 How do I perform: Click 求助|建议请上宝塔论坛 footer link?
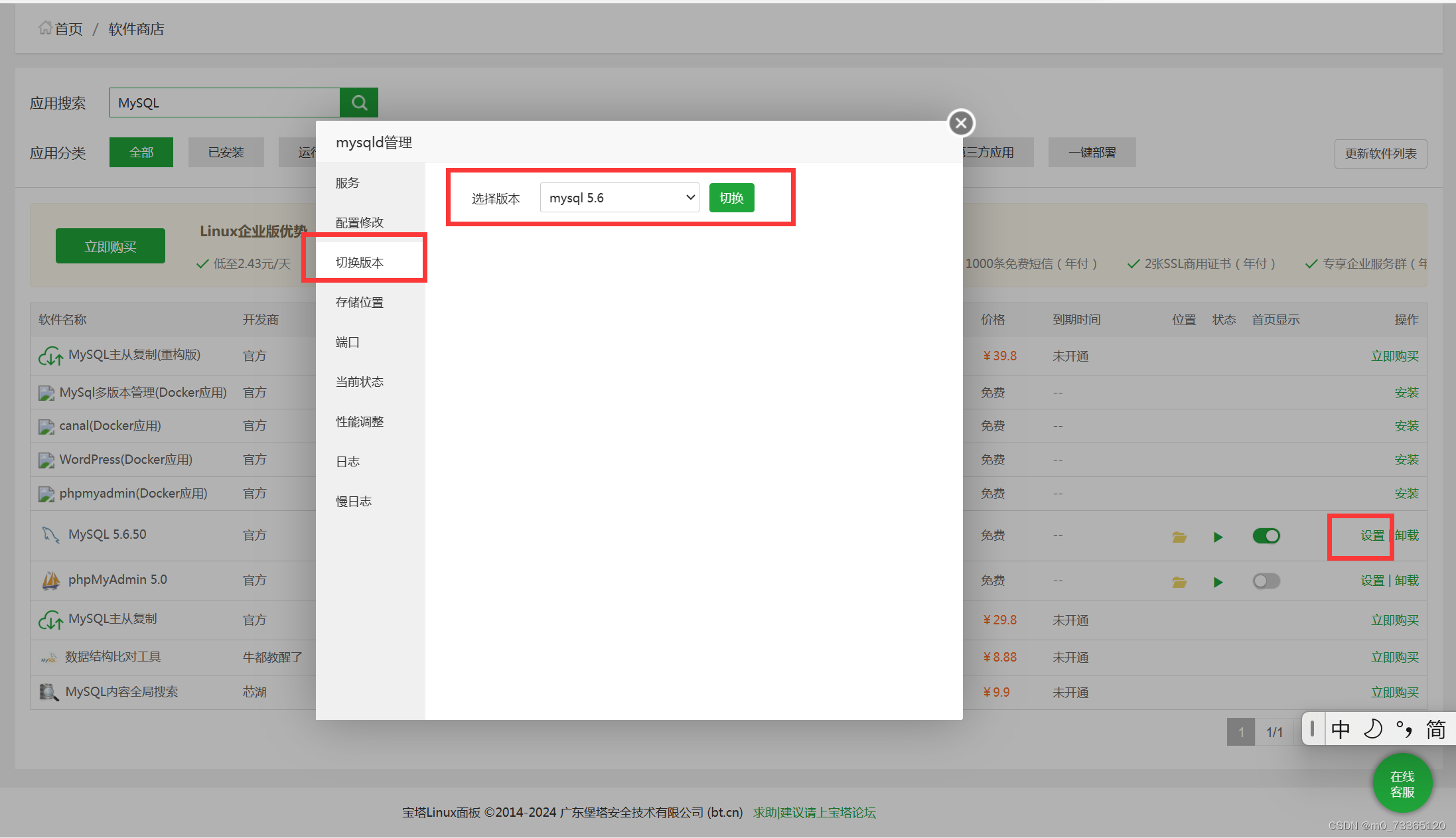click(x=814, y=813)
